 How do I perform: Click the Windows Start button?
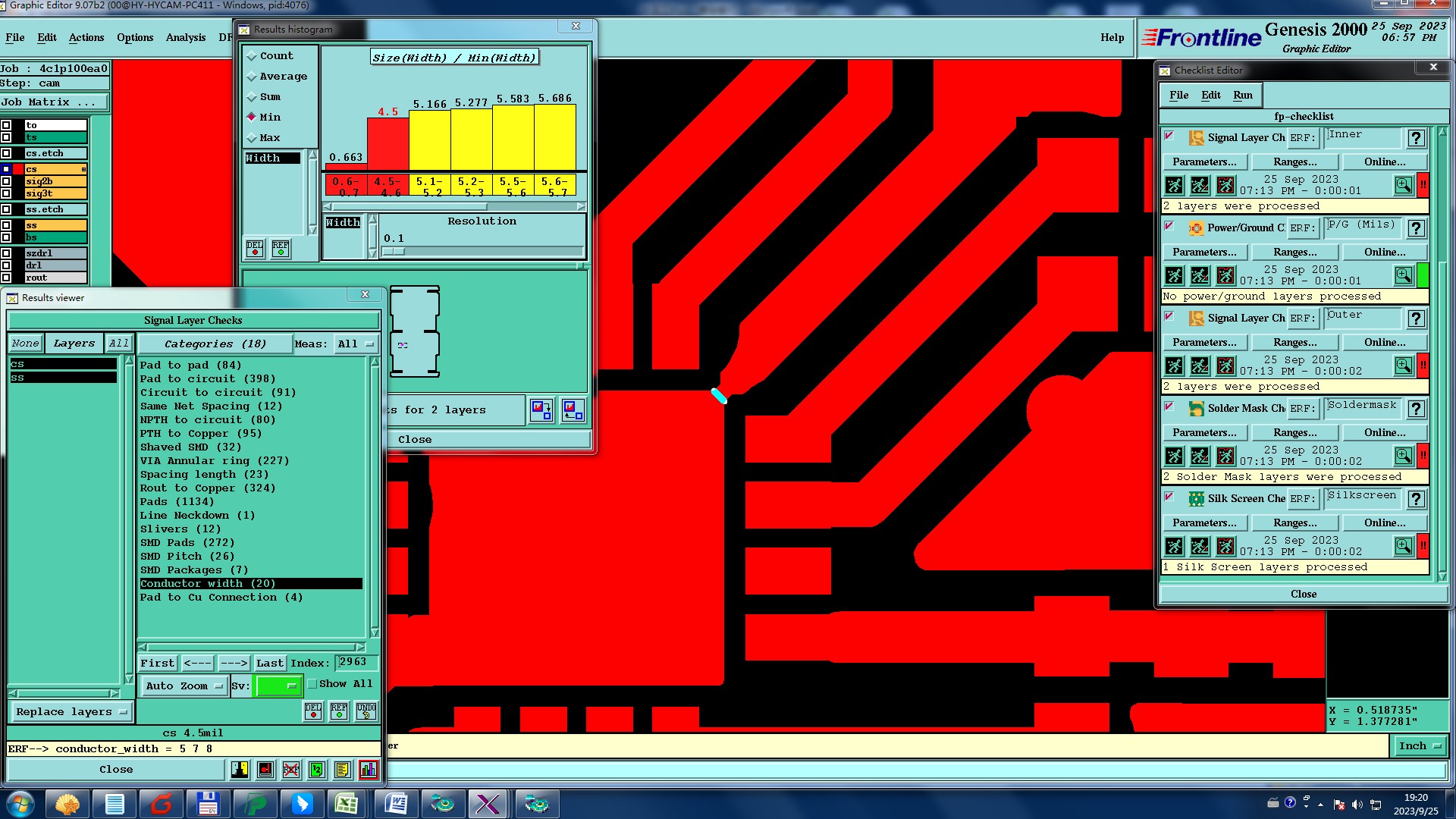click(20, 803)
